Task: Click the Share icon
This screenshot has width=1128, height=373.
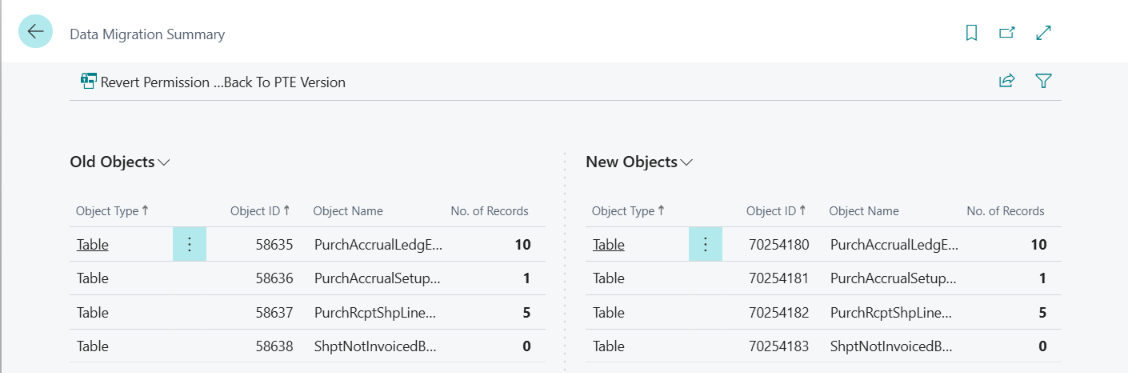Action: click(1006, 81)
